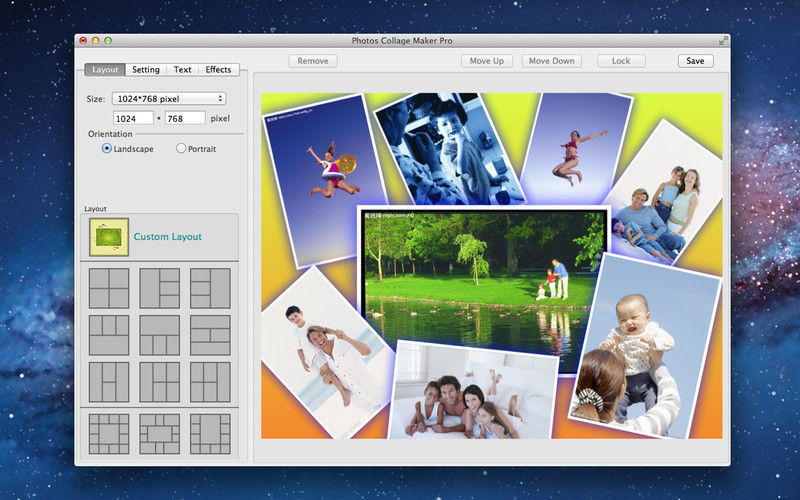This screenshot has width=800, height=500.
Task: Select layout with tall center and cells on three sides
Action: coord(210,434)
